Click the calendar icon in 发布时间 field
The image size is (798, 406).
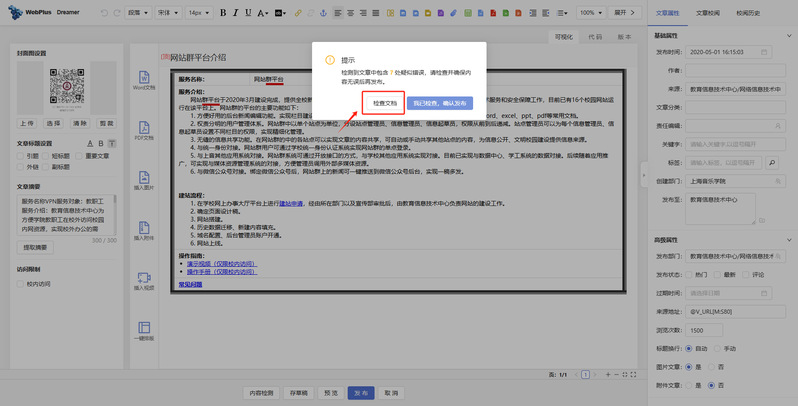coord(763,52)
